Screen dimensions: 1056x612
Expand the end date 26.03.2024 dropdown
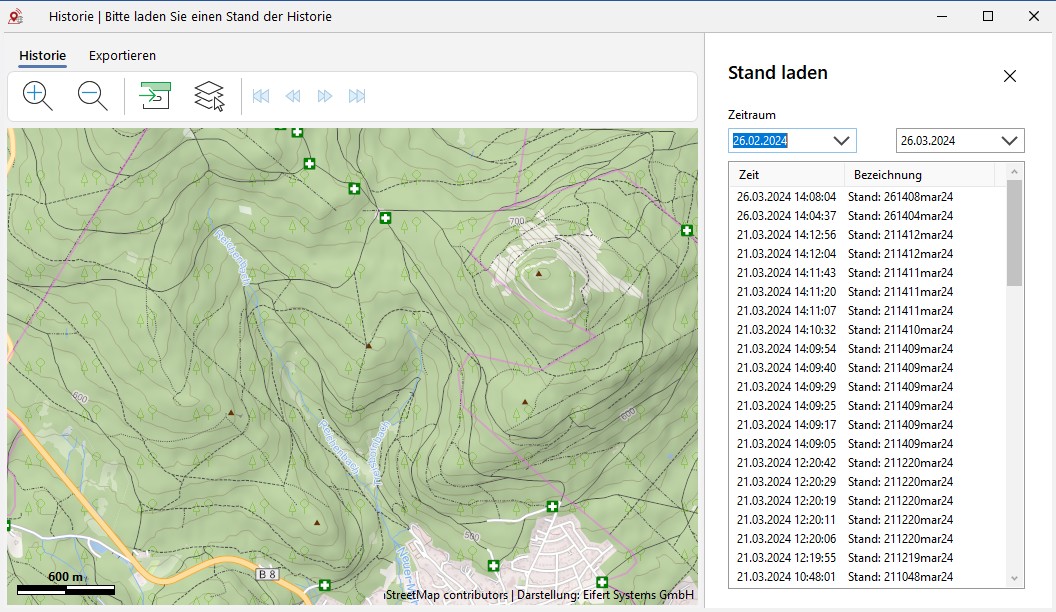click(x=1009, y=141)
